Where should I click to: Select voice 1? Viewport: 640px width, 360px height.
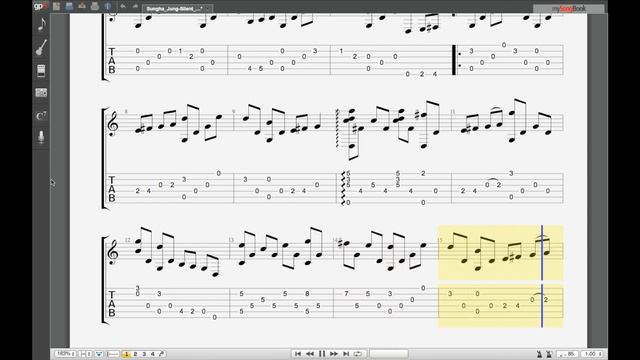127,354
